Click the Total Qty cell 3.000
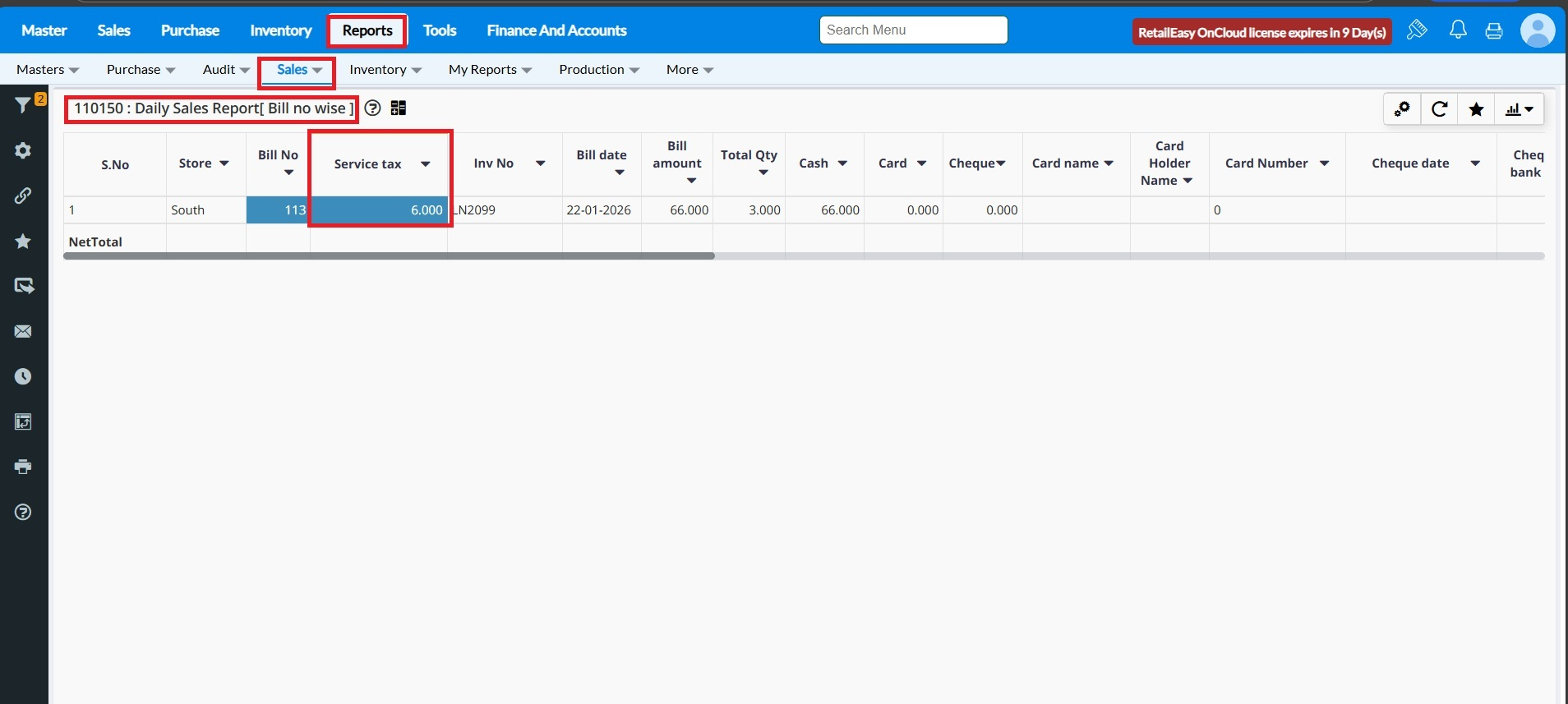The height and width of the screenshot is (704, 1568). (x=749, y=210)
